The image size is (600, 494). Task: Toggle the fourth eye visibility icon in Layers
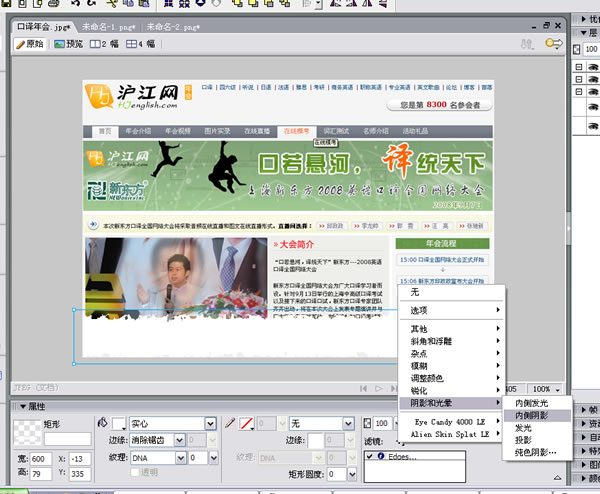pos(593,108)
